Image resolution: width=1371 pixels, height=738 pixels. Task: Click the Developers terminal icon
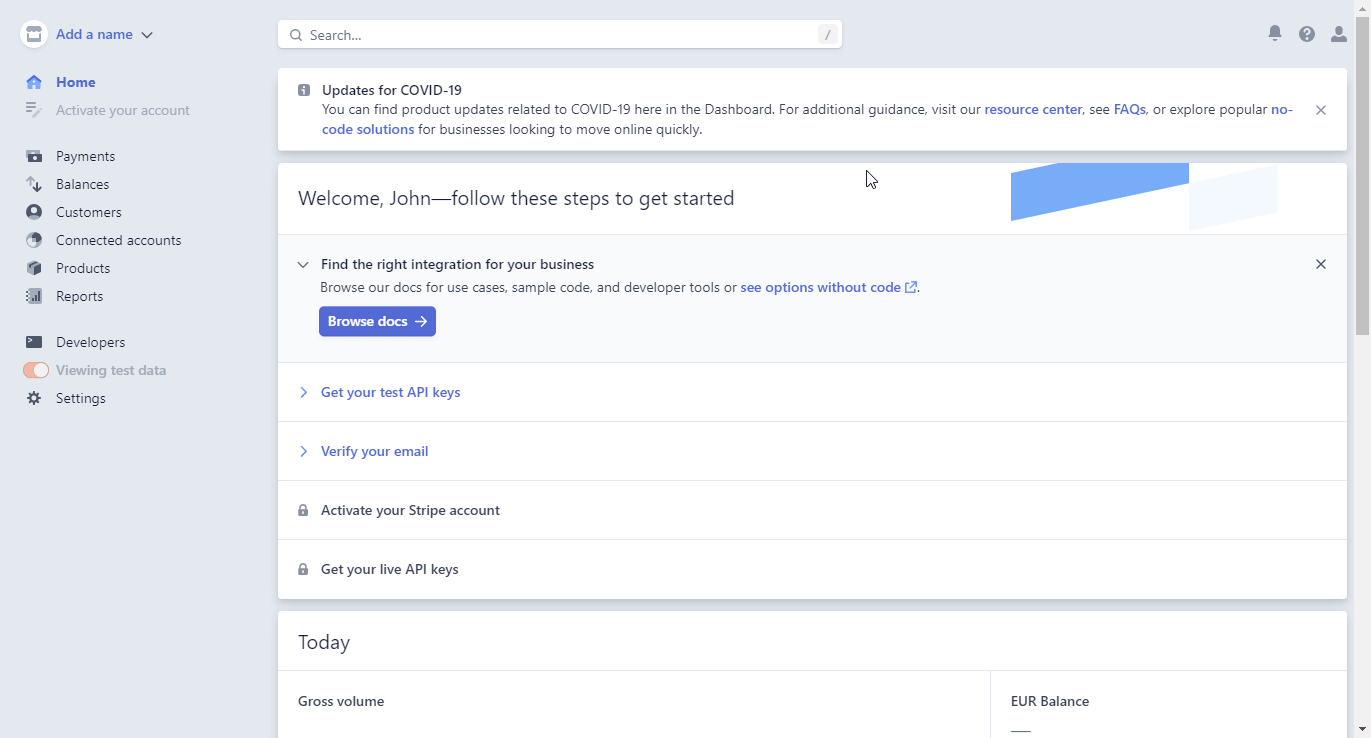coord(33,342)
